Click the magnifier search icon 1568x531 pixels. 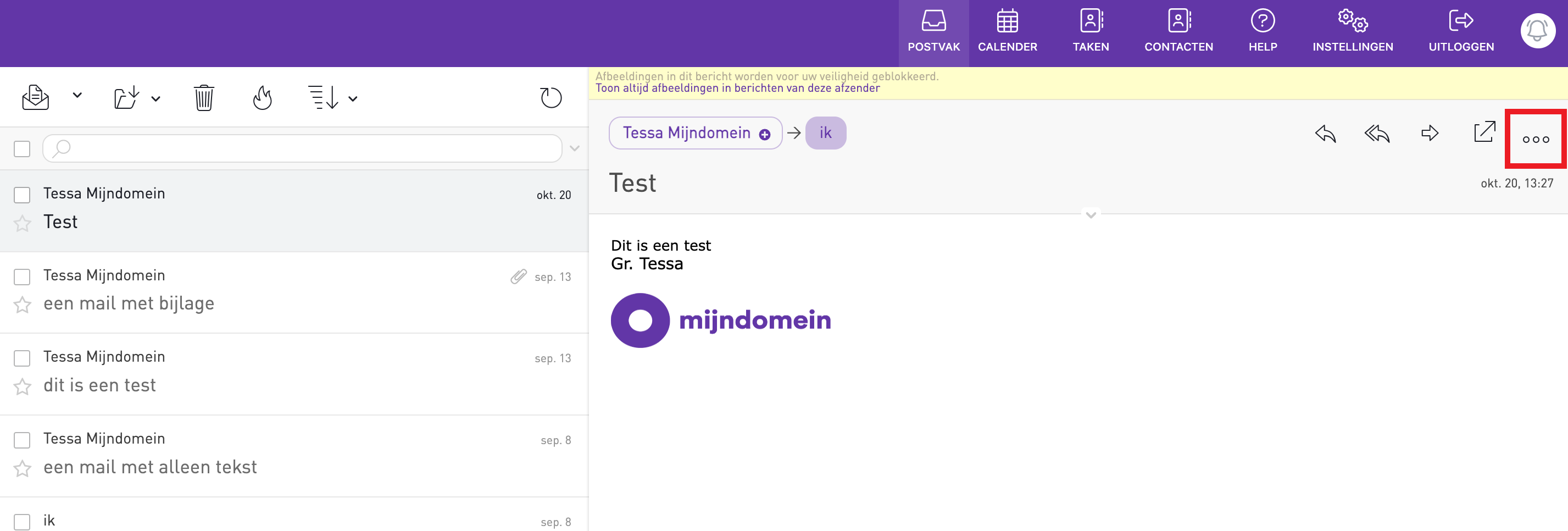click(x=62, y=148)
